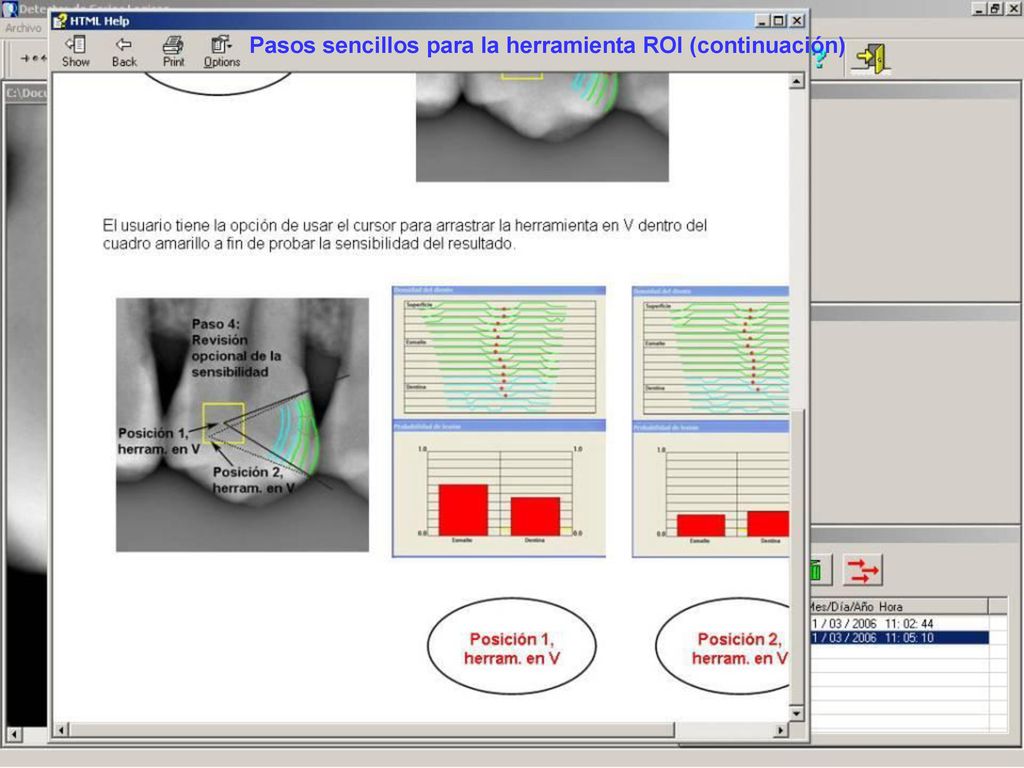
Task: Click the Posición 2, herram. en V oval
Action: [722, 647]
